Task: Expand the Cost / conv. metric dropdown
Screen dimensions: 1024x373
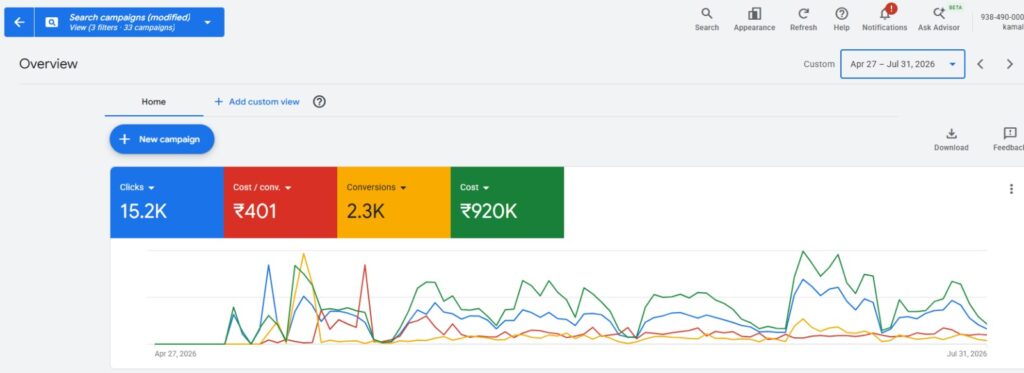Action: tap(288, 187)
